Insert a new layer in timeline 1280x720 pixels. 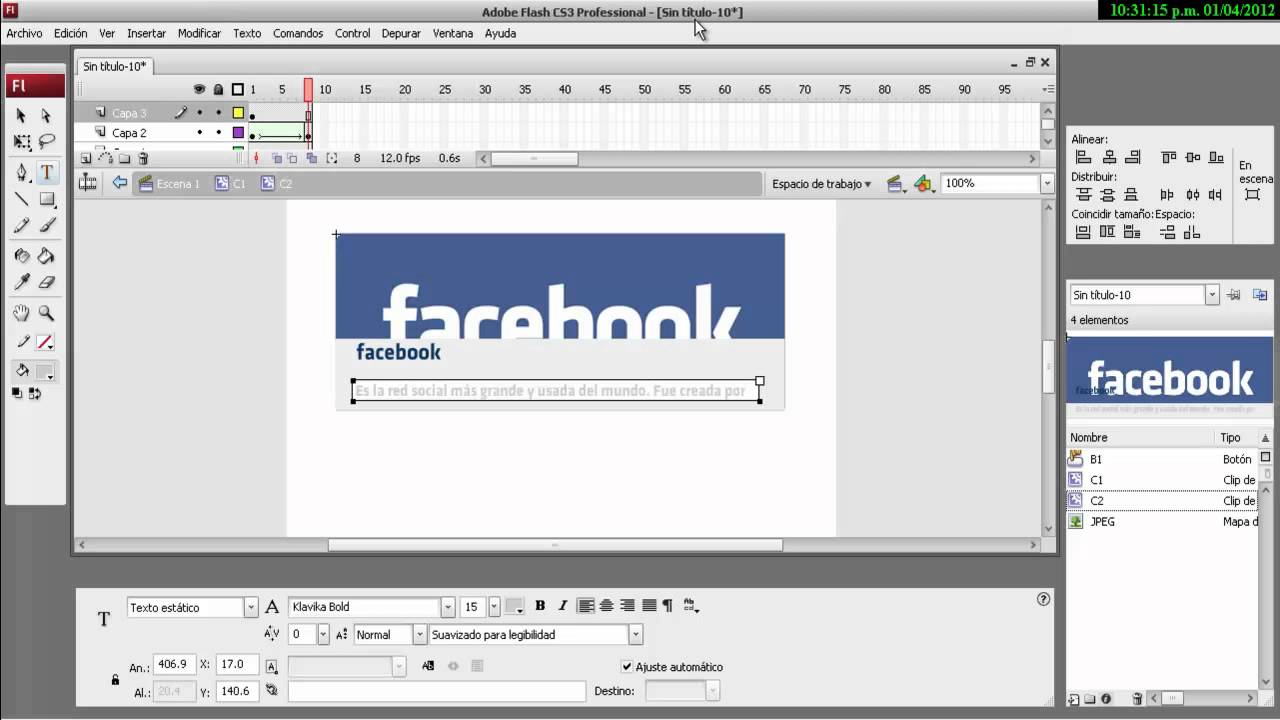click(x=87, y=158)
